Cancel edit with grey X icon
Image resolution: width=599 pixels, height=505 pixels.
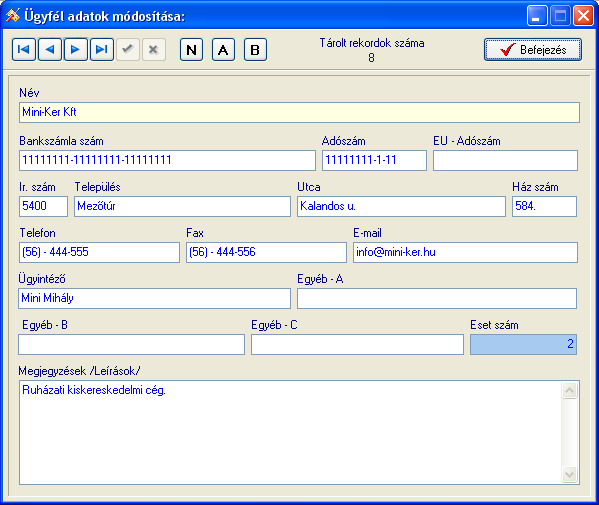154,50
